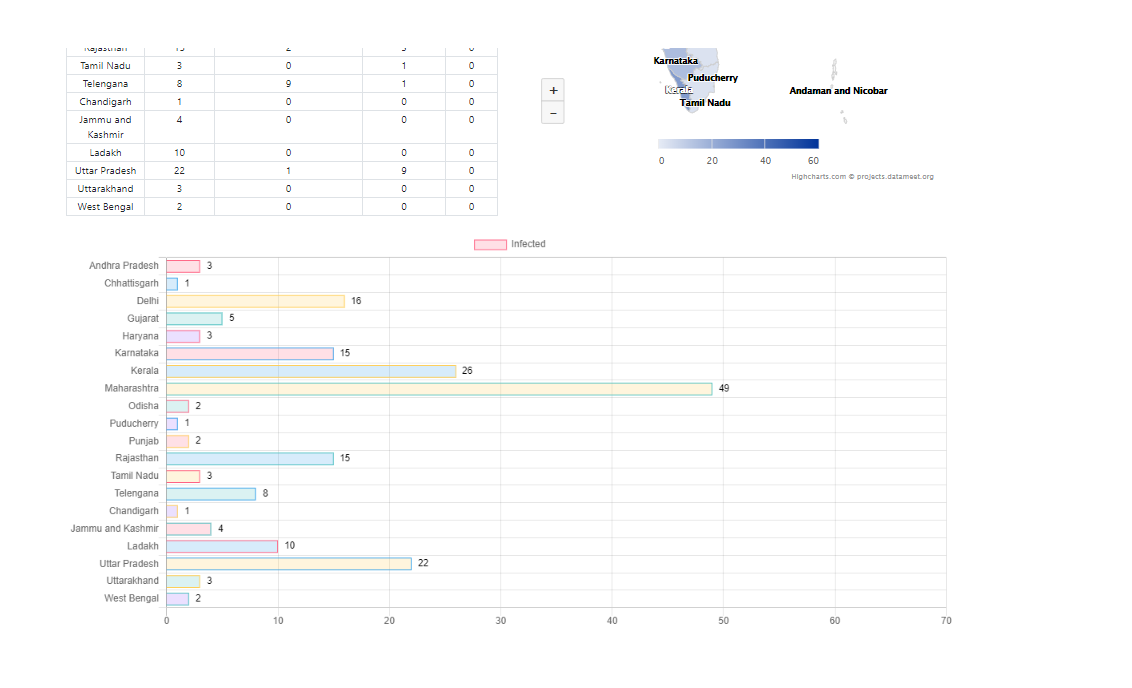Click the map color scale gradient bar

[x=739, y=144]
